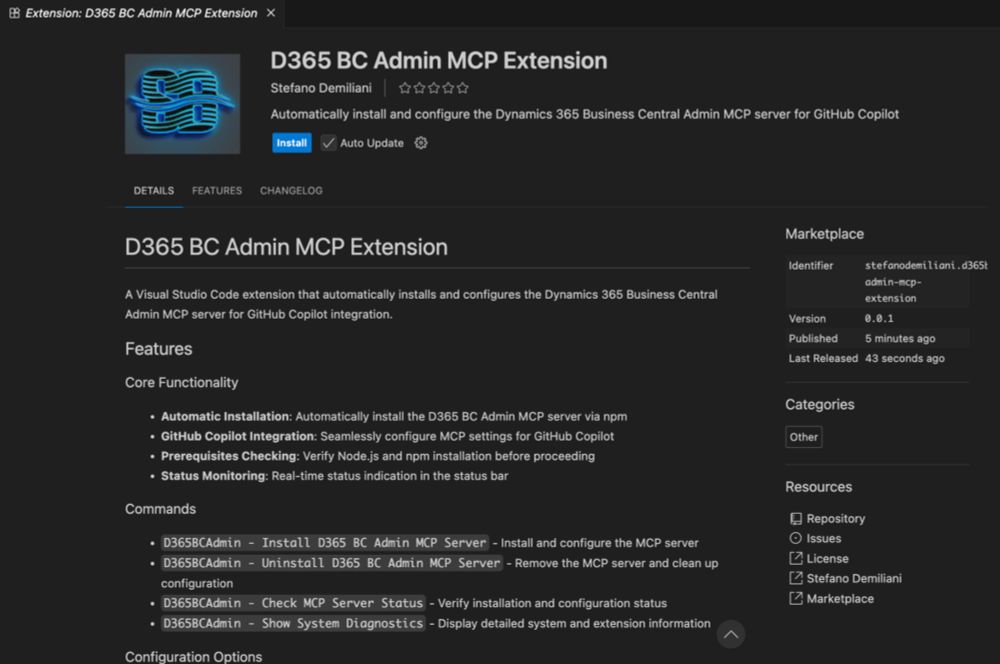Screen dimensions: 1000x664
Task: Open the Marketplace resource link
Action: coord(840,599)
